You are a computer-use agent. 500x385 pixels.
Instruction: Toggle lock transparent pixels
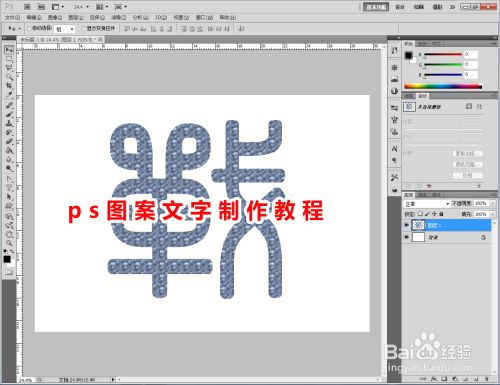(420, 214)
